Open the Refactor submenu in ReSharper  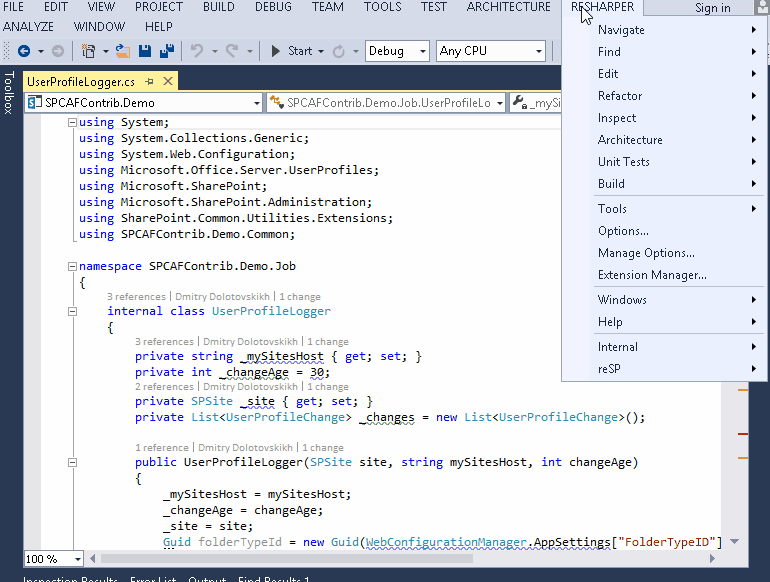620,96
